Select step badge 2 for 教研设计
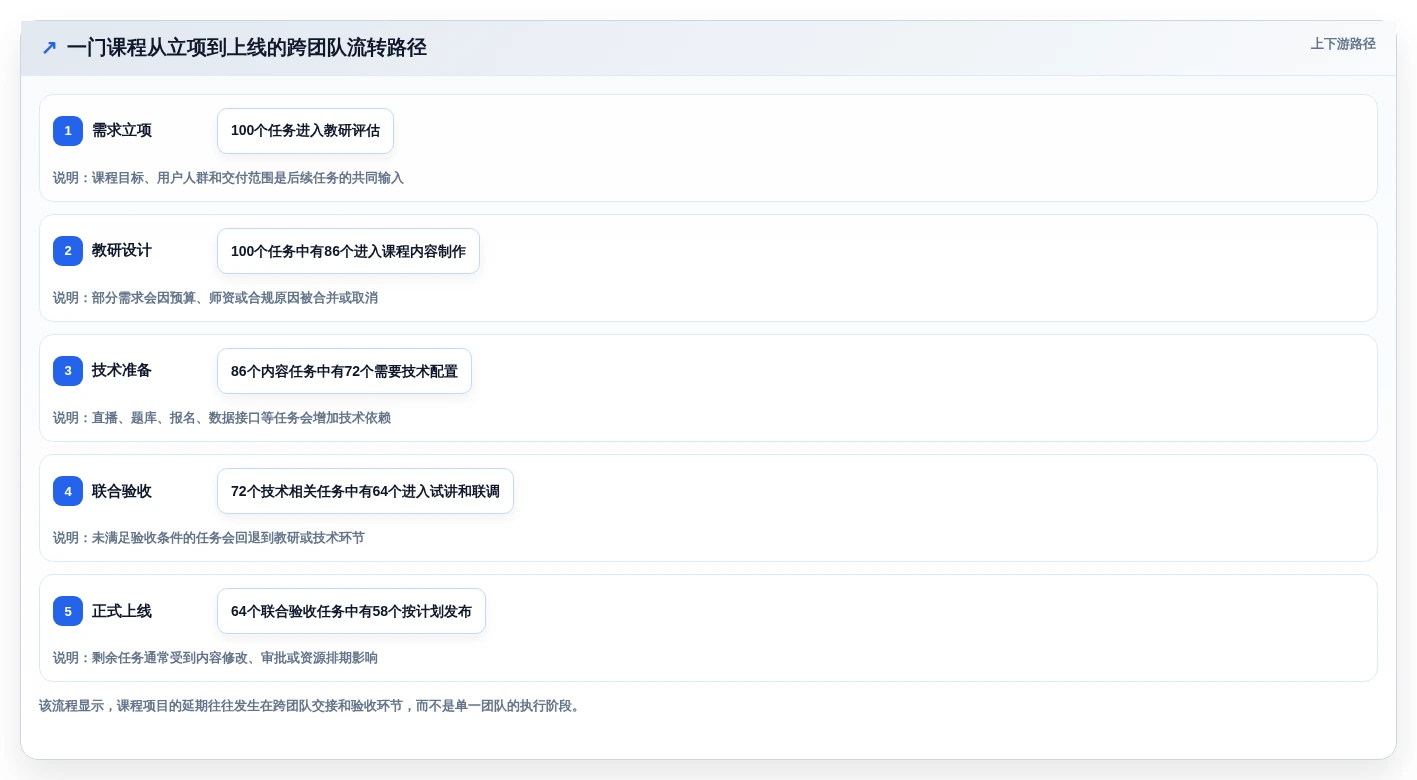The height and width of the screenshot is (780, 1417). 68,251
